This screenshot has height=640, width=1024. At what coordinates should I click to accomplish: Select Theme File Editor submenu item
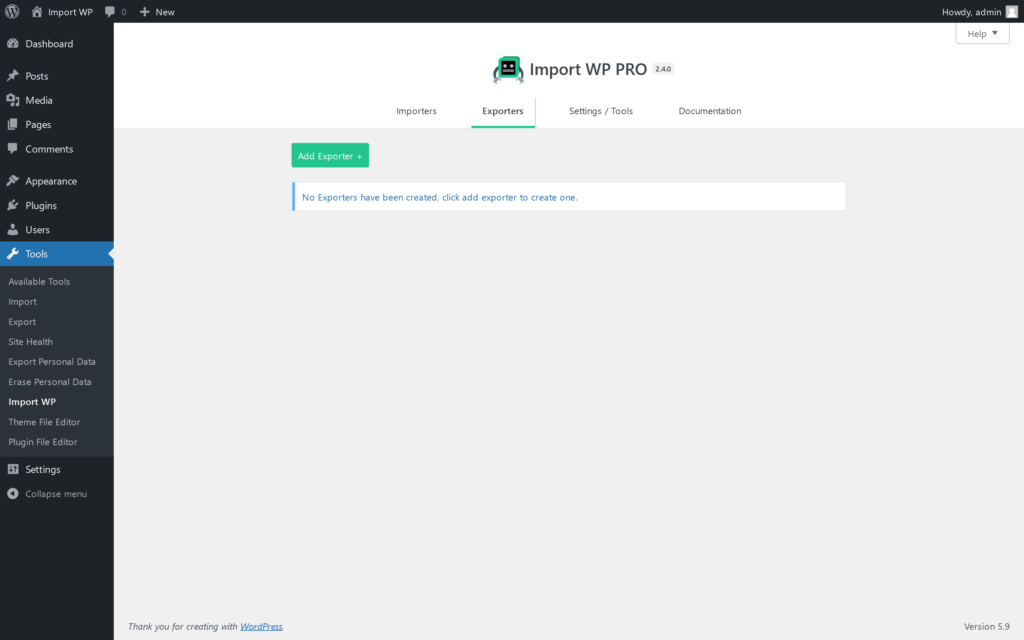point(44,422)
